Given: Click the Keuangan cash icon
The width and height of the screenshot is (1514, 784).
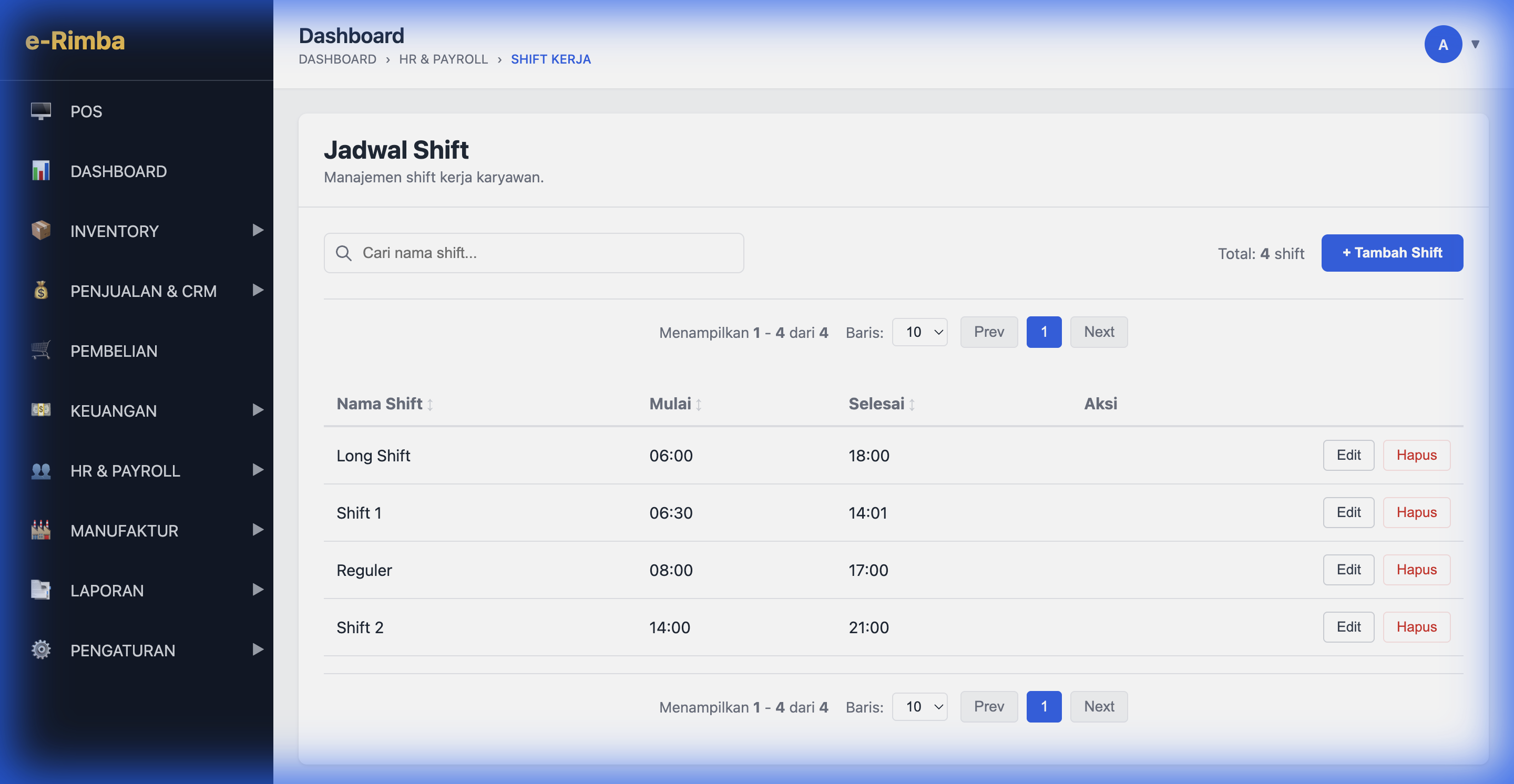Looking at the screenshot, I should coord(40,410).
